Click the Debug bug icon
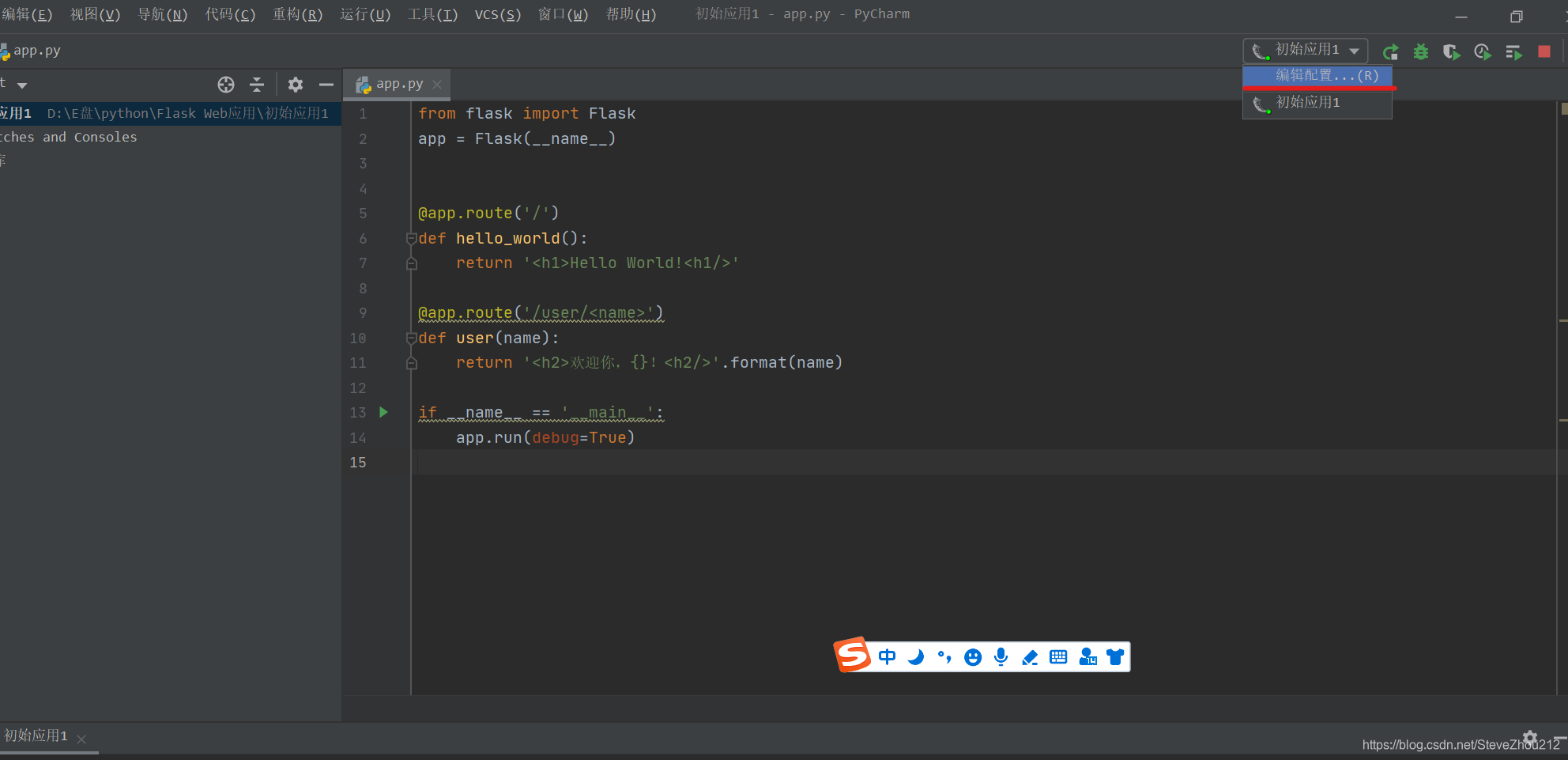1568x760 pixels. (x=1421, y=52)
